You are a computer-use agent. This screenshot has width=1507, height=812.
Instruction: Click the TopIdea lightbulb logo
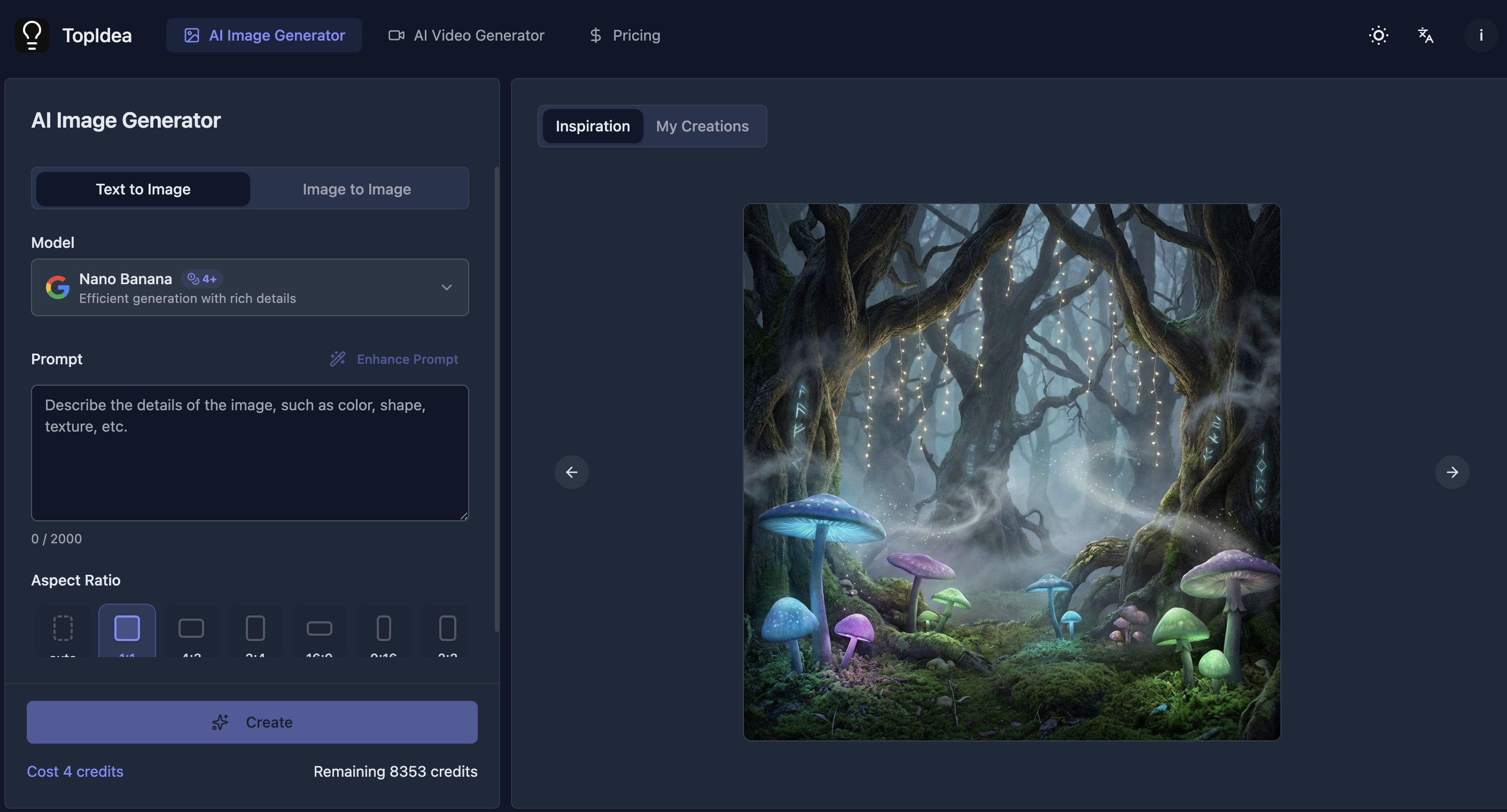coord(32,35)
